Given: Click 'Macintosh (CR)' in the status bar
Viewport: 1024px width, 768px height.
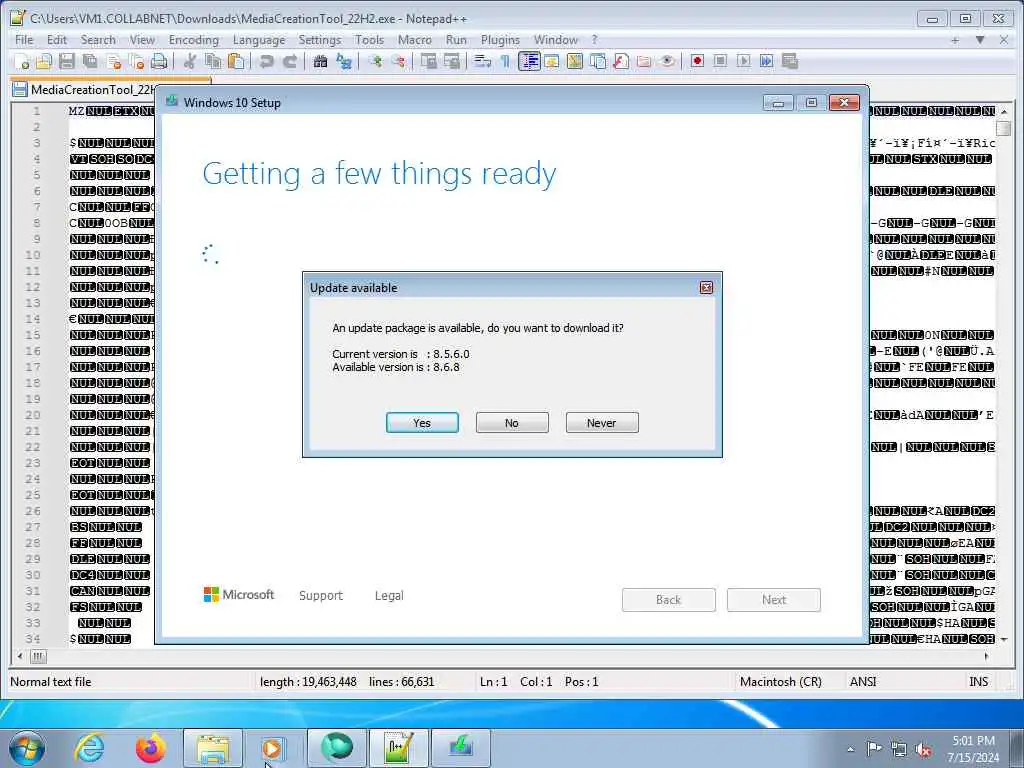Looking at the screenshot, I should click(x=780, y=682).
